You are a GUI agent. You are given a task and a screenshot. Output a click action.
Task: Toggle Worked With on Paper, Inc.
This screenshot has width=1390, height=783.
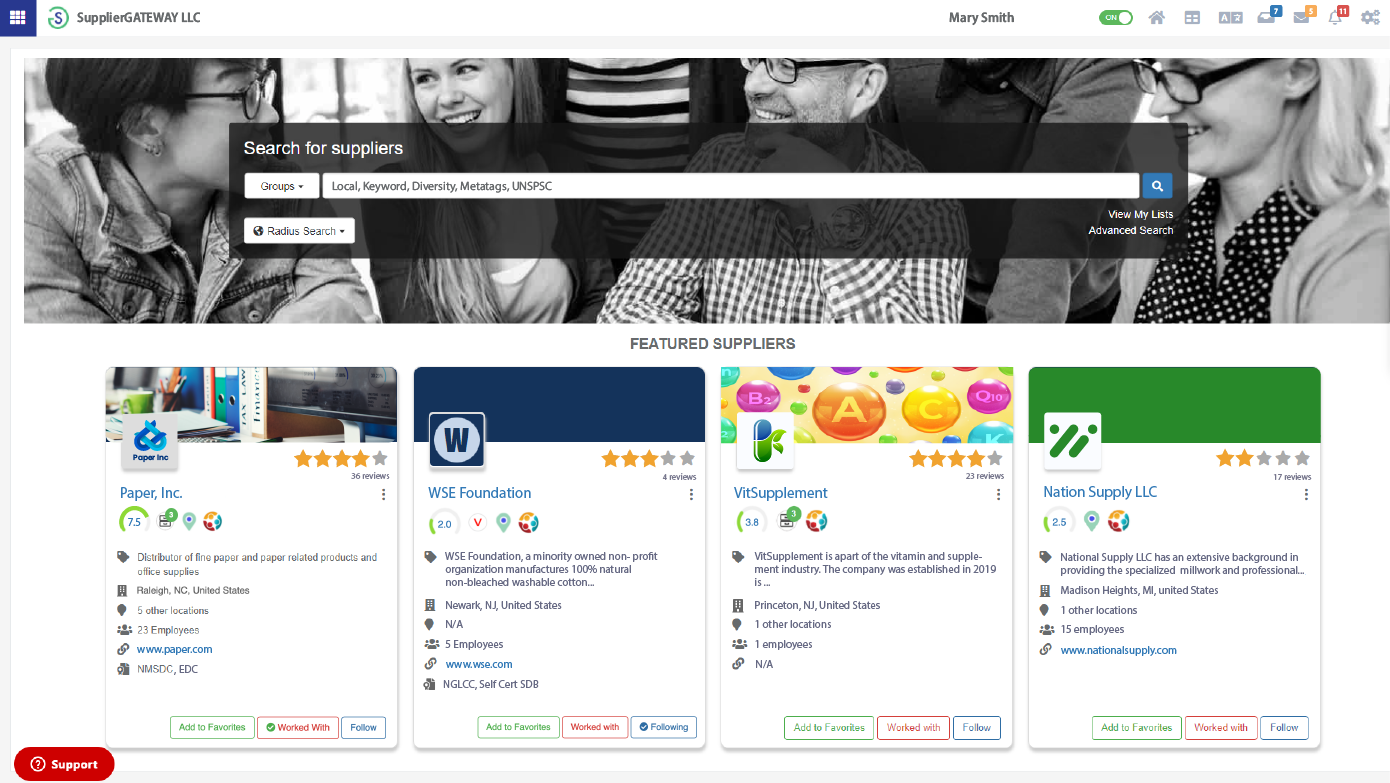pos(297,727)
